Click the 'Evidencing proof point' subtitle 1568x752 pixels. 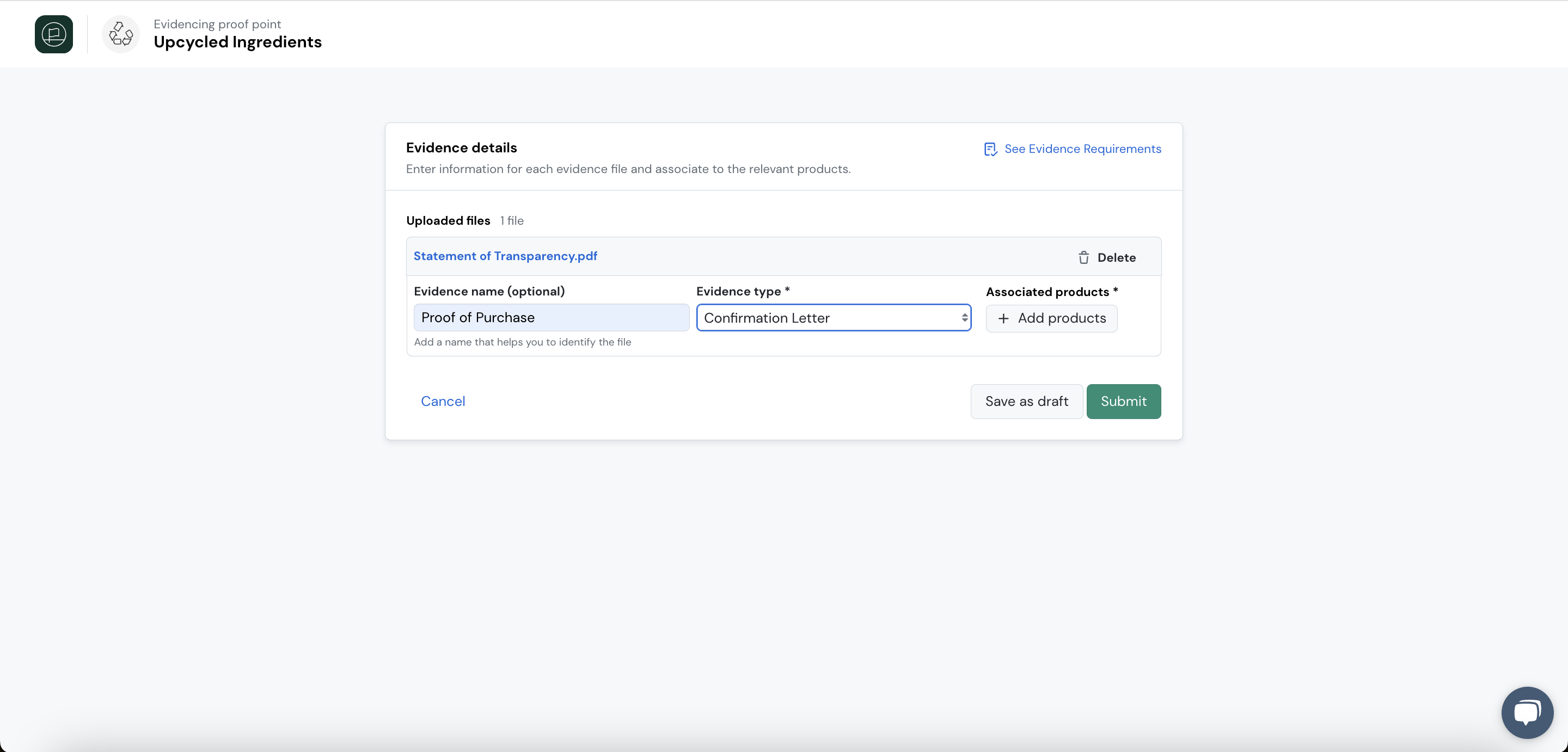click(x=217, y=24)
